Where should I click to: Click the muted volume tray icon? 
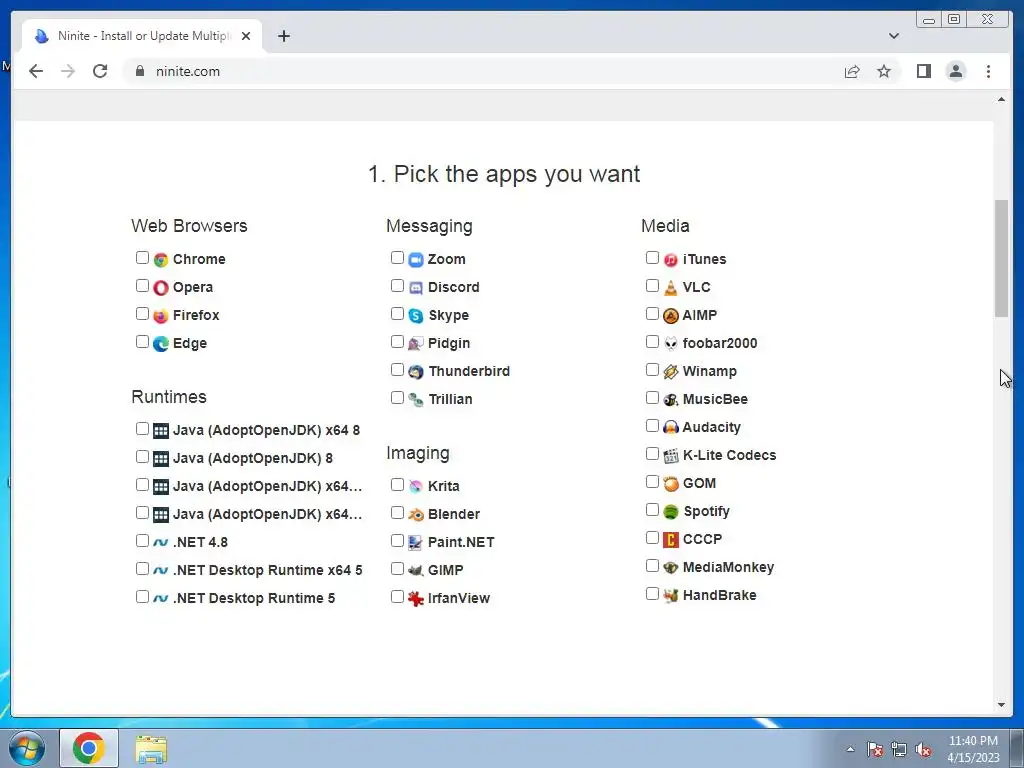click(x=923, y=750)
